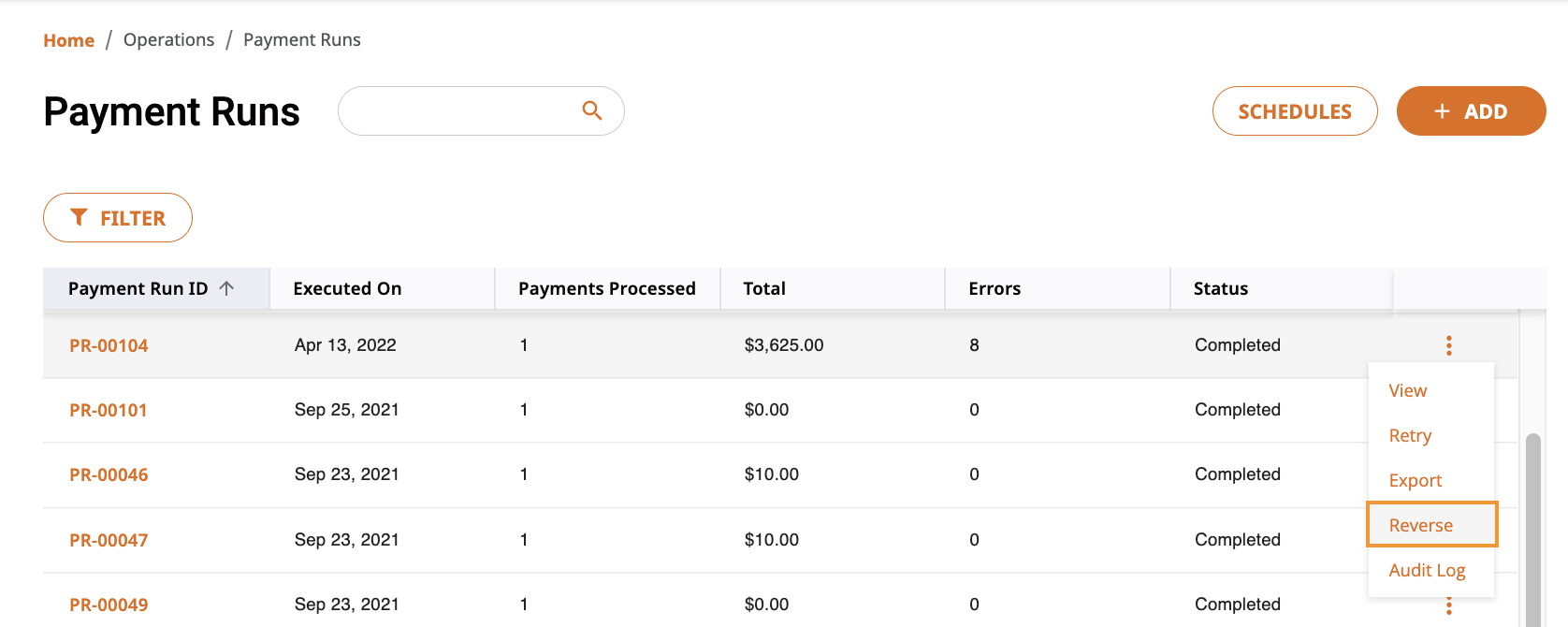The image size is (1568, 627).
Task: Click the Errors value 8 for PR-00104
Action: [x=974, y=345]
